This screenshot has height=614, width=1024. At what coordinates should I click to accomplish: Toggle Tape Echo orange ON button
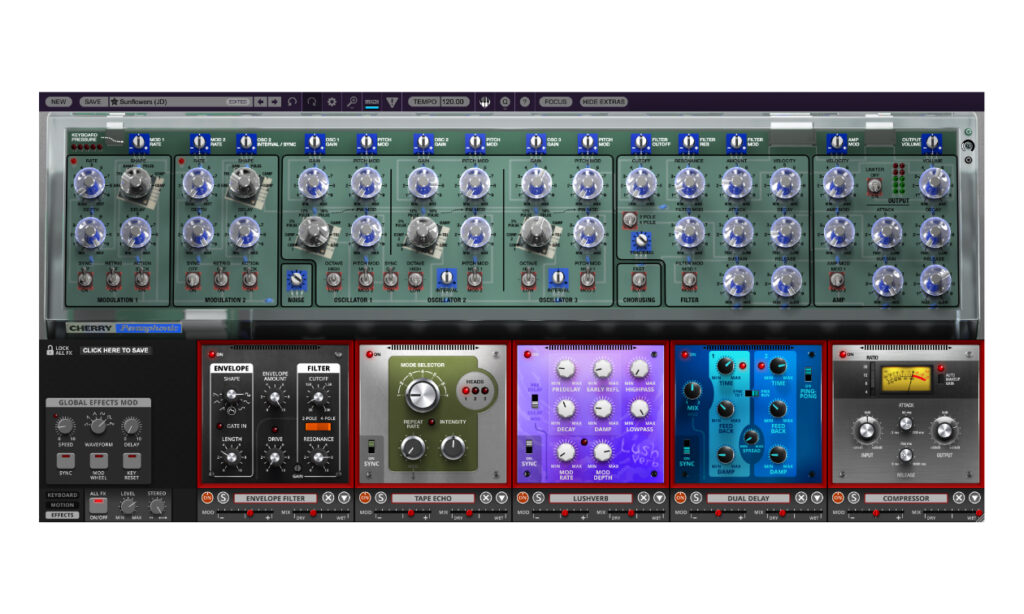[x=365, y=498]
